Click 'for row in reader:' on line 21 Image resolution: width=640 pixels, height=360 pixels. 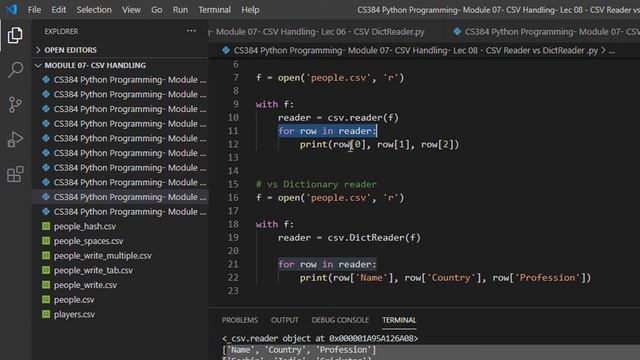327,264
